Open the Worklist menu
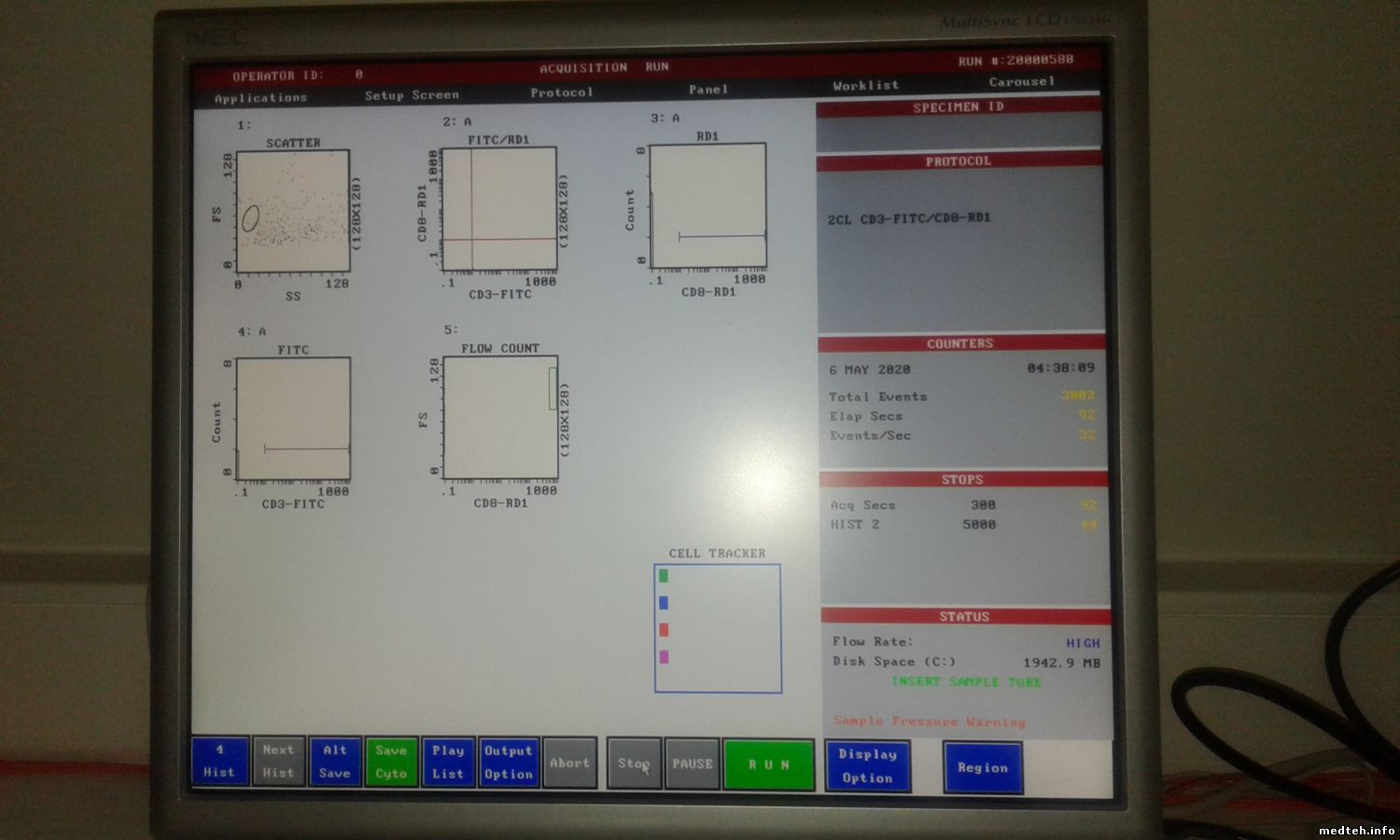The height and width of the screenshot is (840, 1400). pyautogui.click(x=865, y=85)
